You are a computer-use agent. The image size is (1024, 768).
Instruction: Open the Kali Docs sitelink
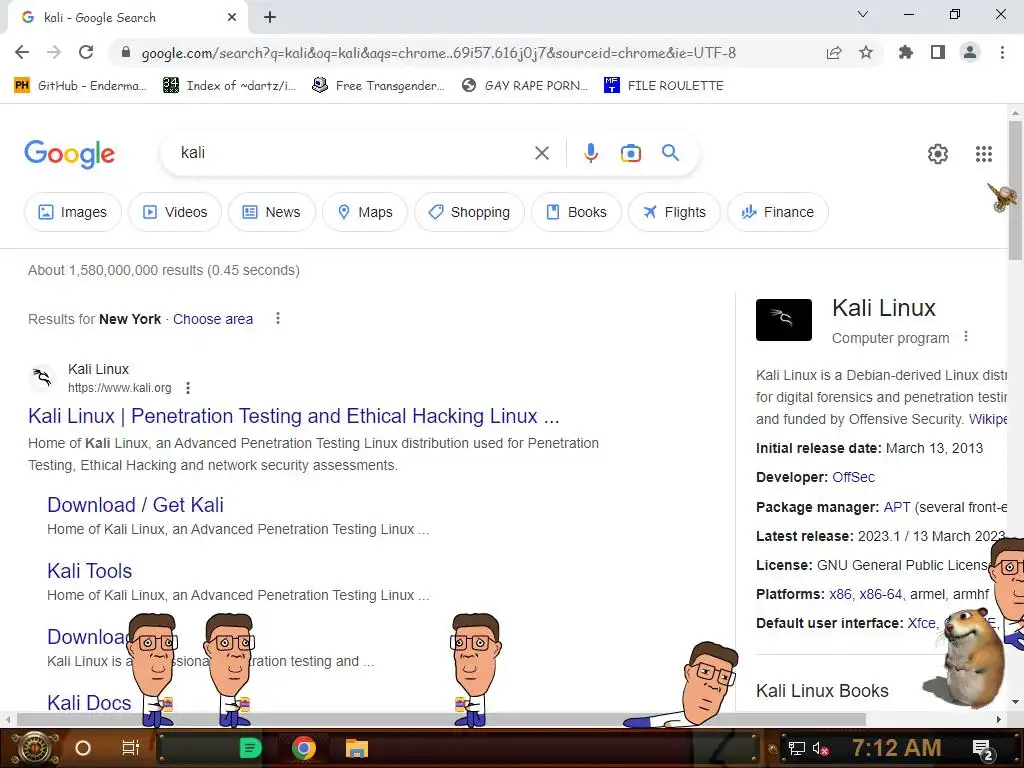89,703
